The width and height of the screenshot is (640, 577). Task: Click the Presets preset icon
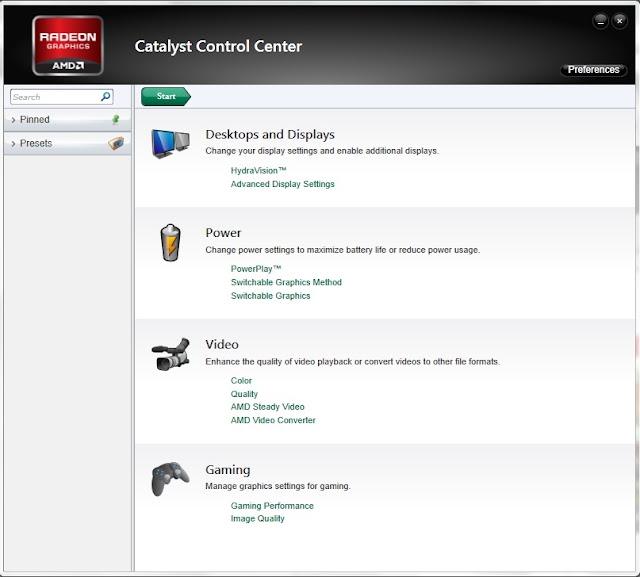116,143
